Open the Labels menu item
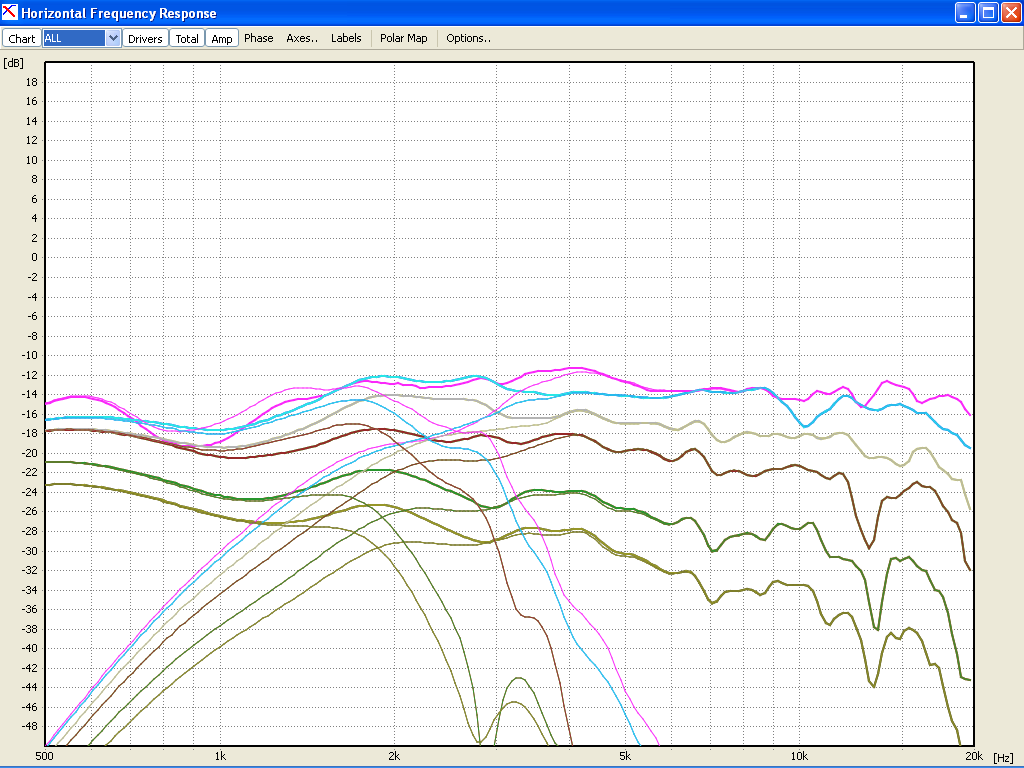This screenshot has width=1024, height=768. point(346,38)
